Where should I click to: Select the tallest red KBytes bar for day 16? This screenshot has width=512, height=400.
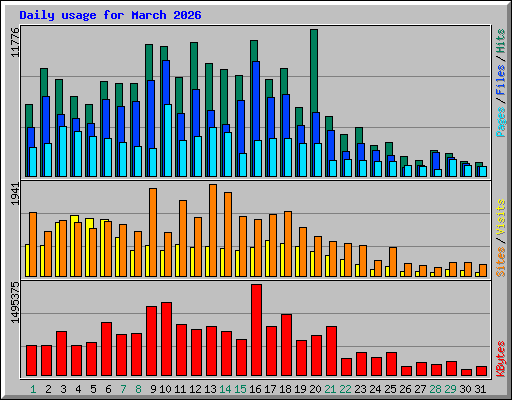[x=256, y=330]
